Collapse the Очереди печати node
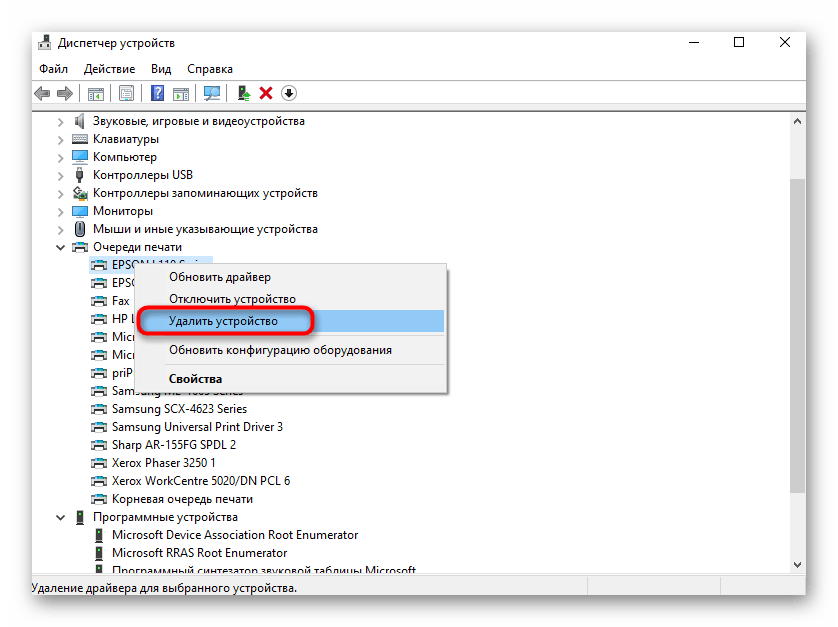 [x=60, y=247]
